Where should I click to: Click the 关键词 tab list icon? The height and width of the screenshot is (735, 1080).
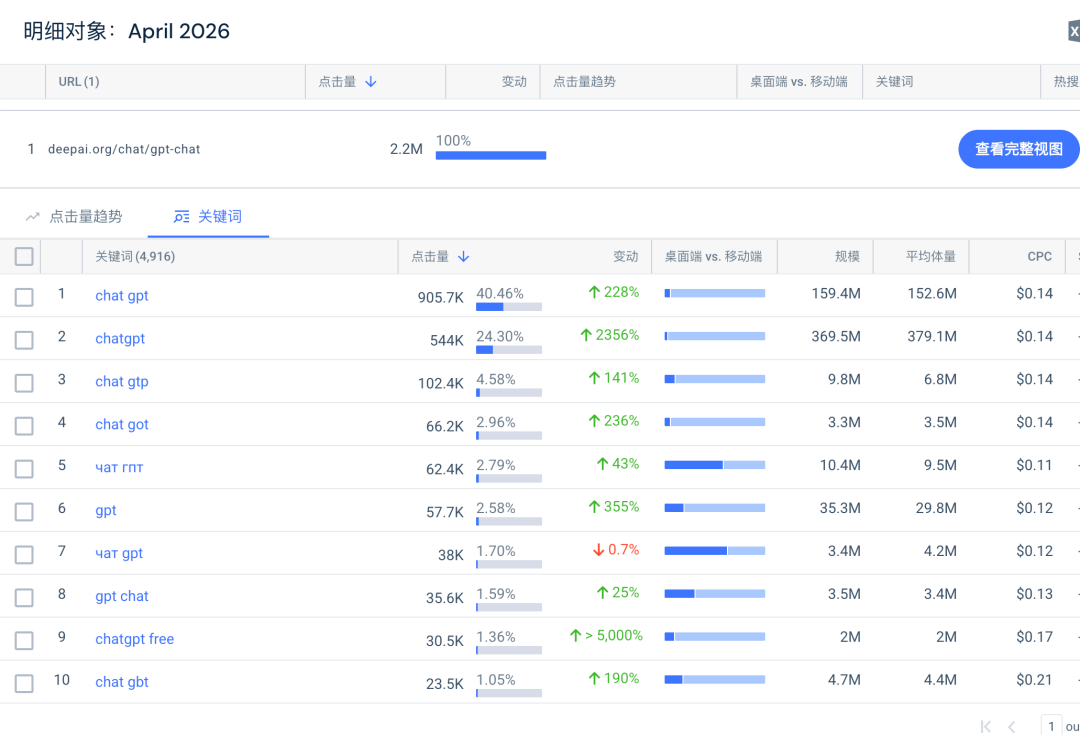point(181,217)
